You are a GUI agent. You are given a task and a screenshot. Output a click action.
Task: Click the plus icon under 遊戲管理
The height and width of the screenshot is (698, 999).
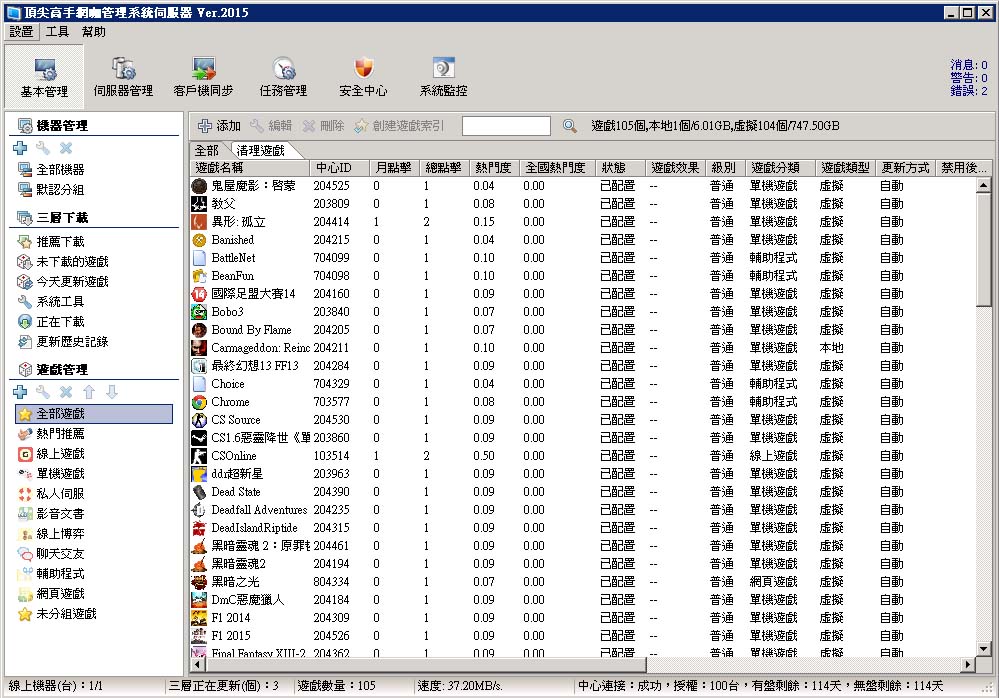pos(20,392)
